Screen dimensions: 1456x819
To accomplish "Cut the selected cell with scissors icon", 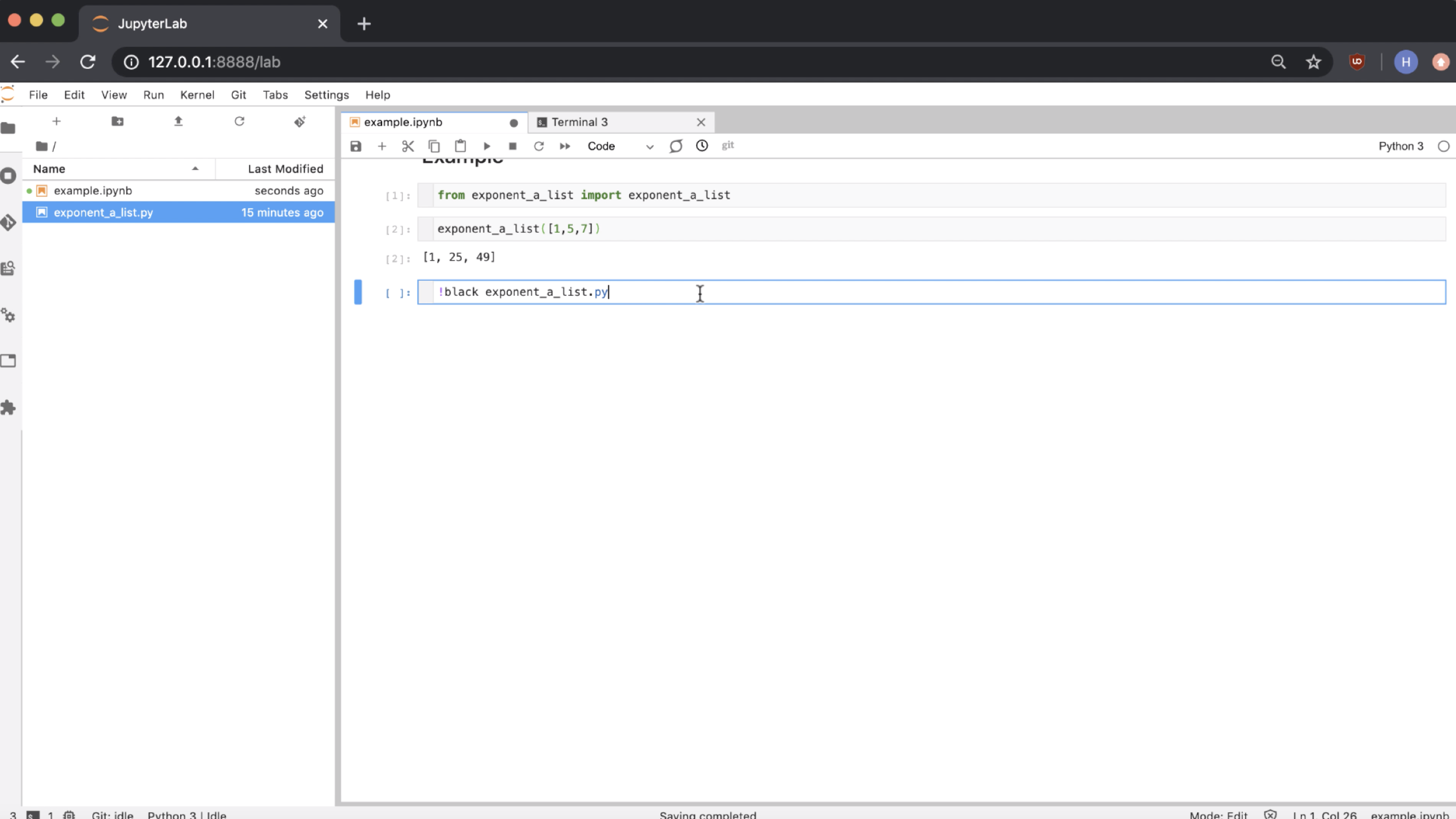I will click(x=408, y=146).
